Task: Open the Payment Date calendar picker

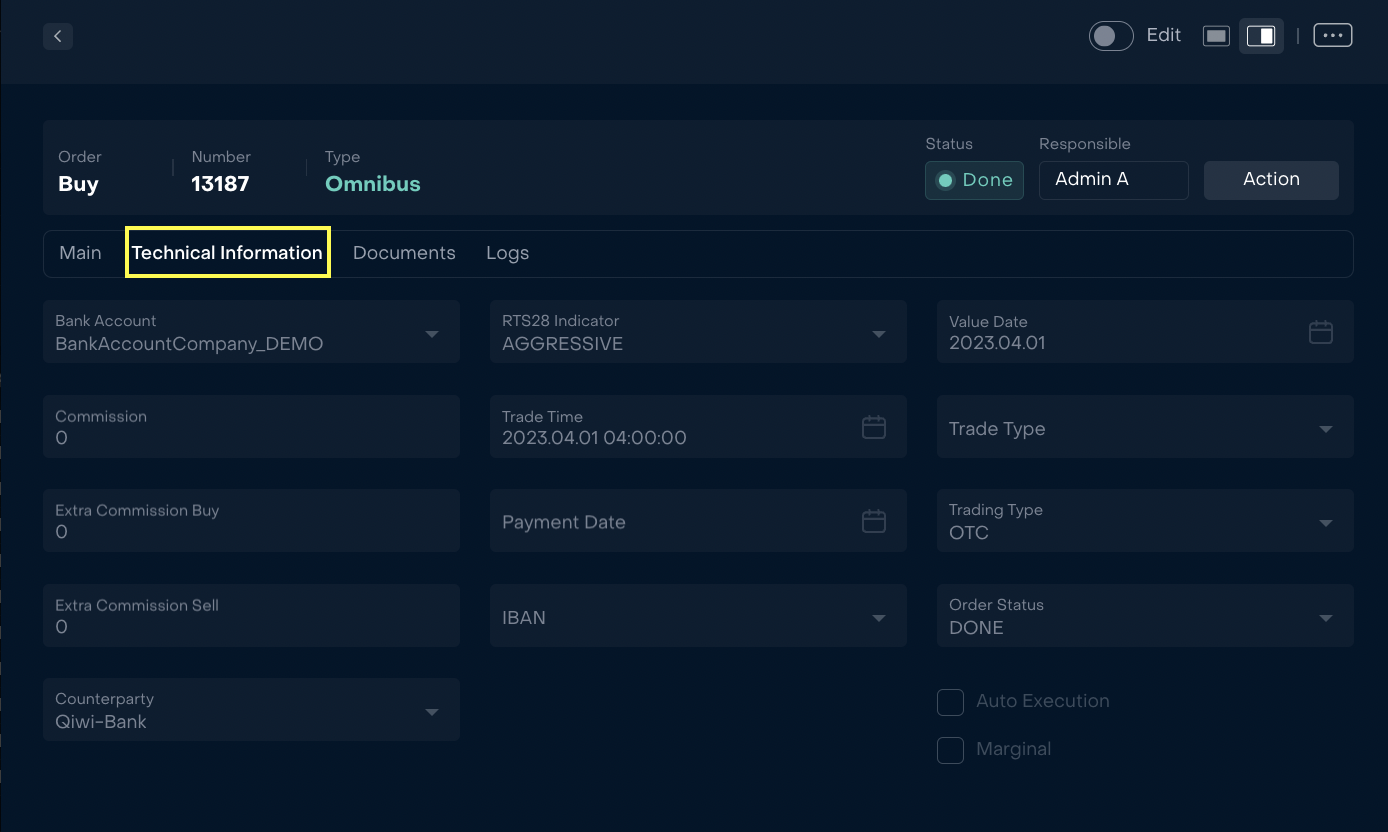Action: click(x=873, y=521)
